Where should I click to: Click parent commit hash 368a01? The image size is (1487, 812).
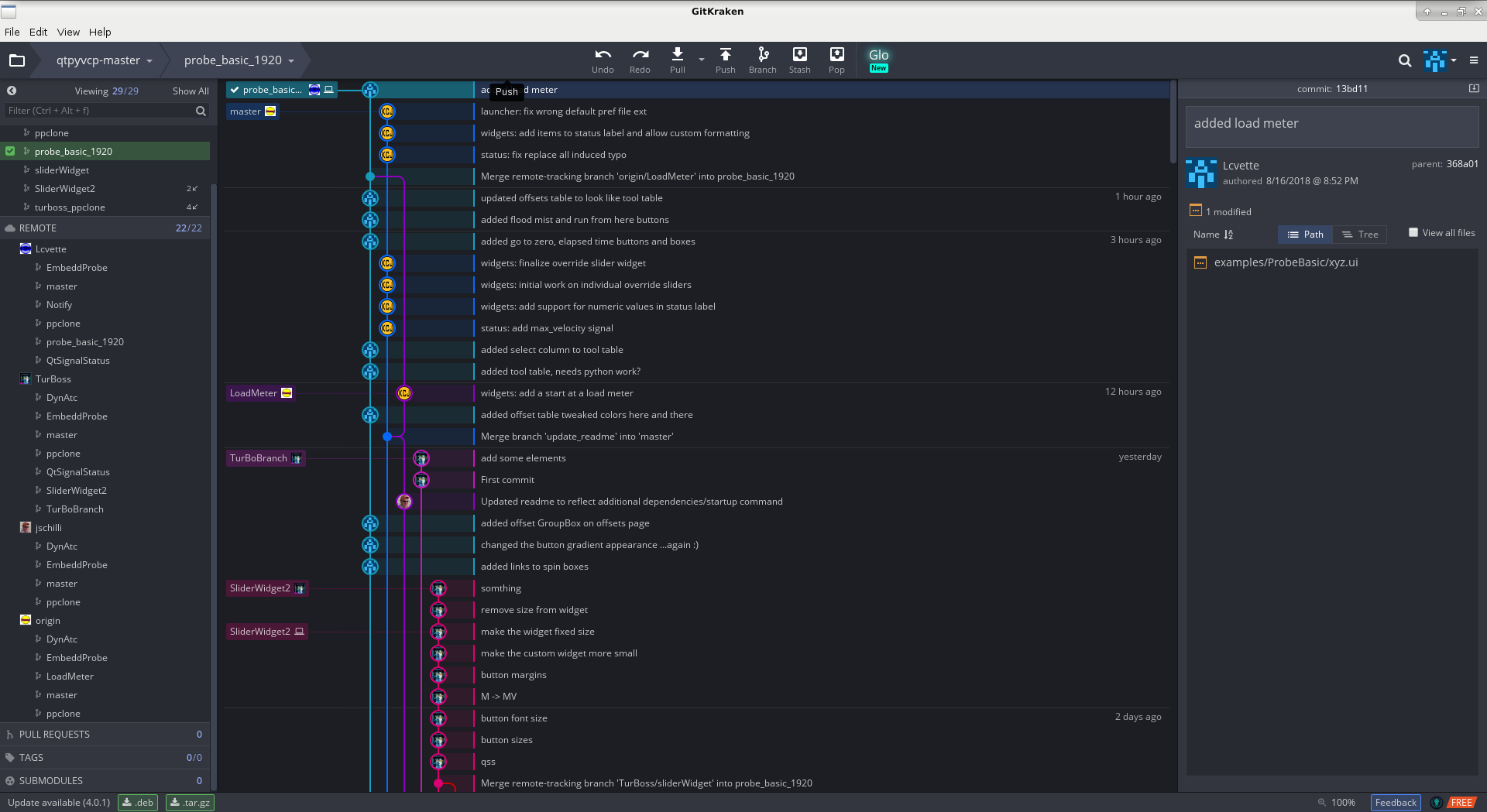[1462, 164]
